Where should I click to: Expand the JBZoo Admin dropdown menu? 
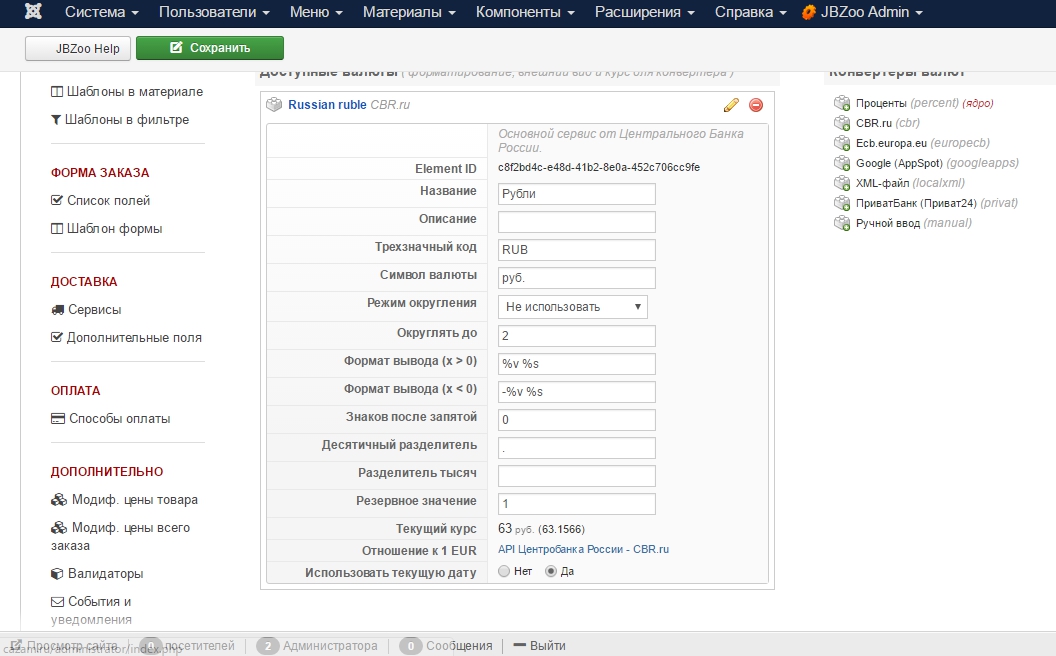pos(861,13)
